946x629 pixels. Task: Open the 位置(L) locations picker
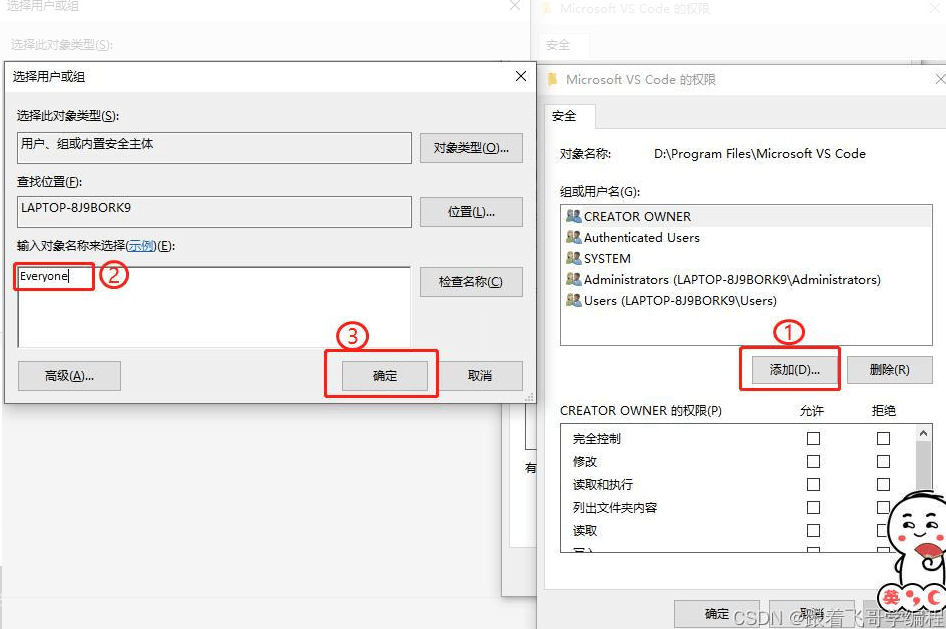471,212
